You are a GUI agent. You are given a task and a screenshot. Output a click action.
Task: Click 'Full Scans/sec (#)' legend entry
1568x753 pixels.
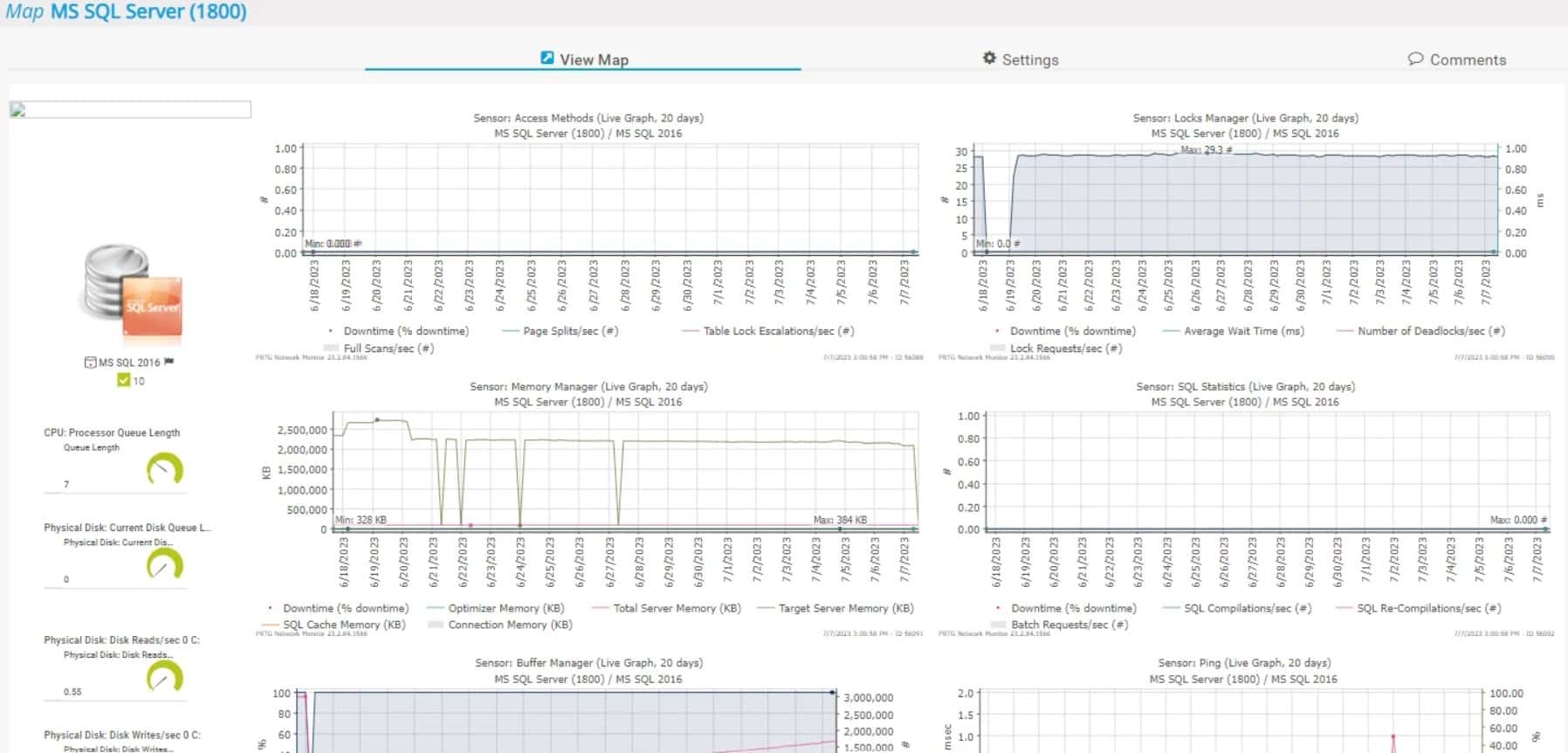(x=380, y=348)
